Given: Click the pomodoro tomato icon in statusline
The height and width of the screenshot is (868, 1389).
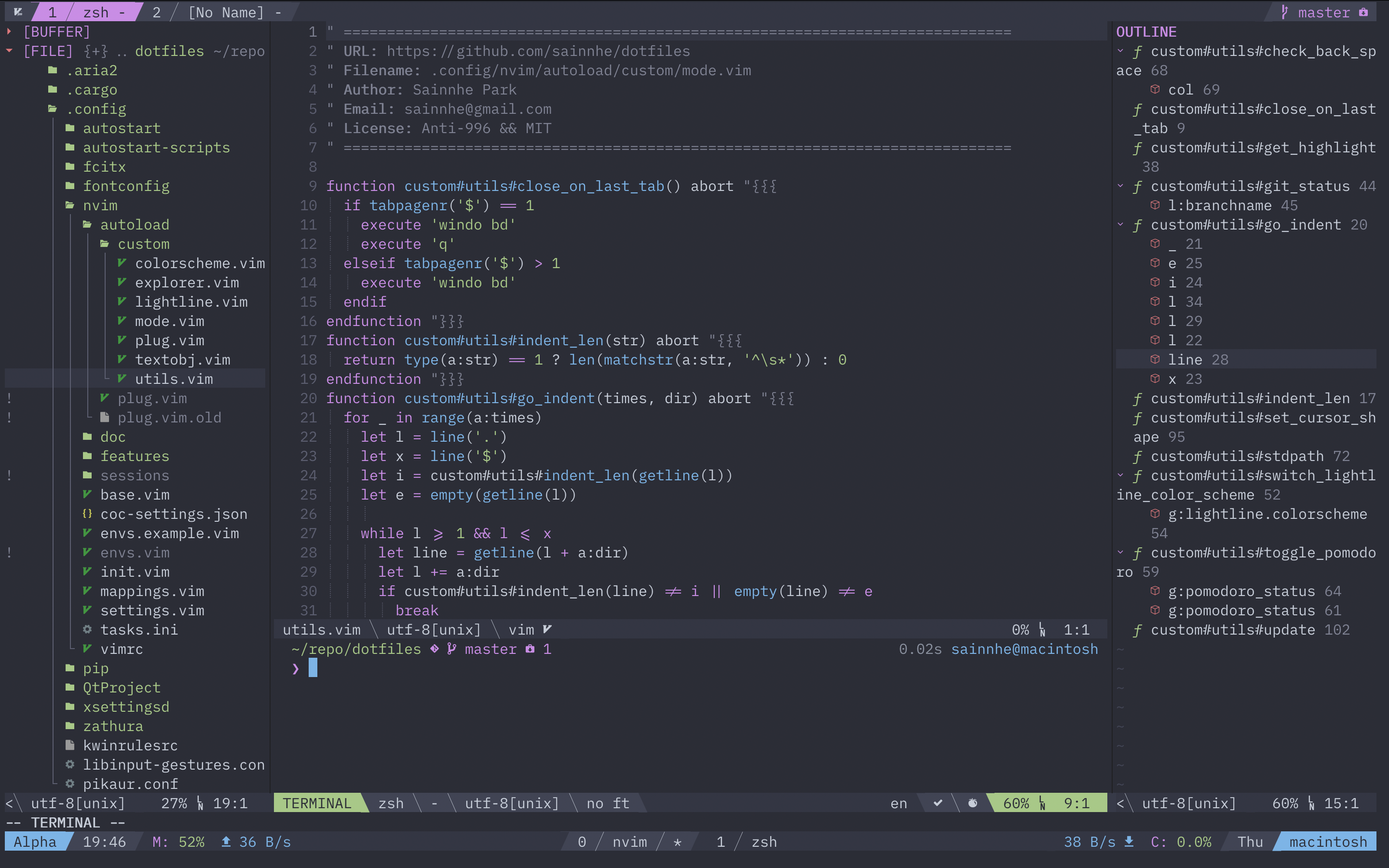Looking at the screenshot, I should pos(972,802).
